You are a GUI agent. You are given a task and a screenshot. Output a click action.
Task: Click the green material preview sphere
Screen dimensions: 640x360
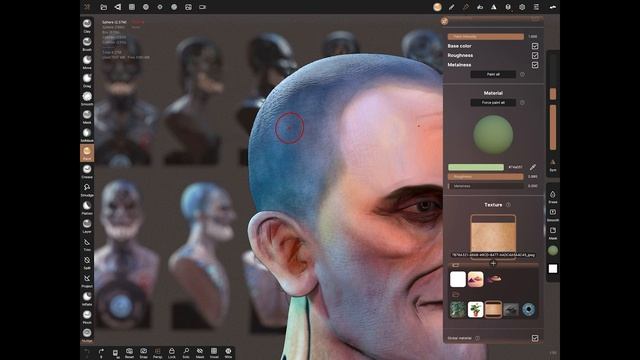[x=493, y=135]
